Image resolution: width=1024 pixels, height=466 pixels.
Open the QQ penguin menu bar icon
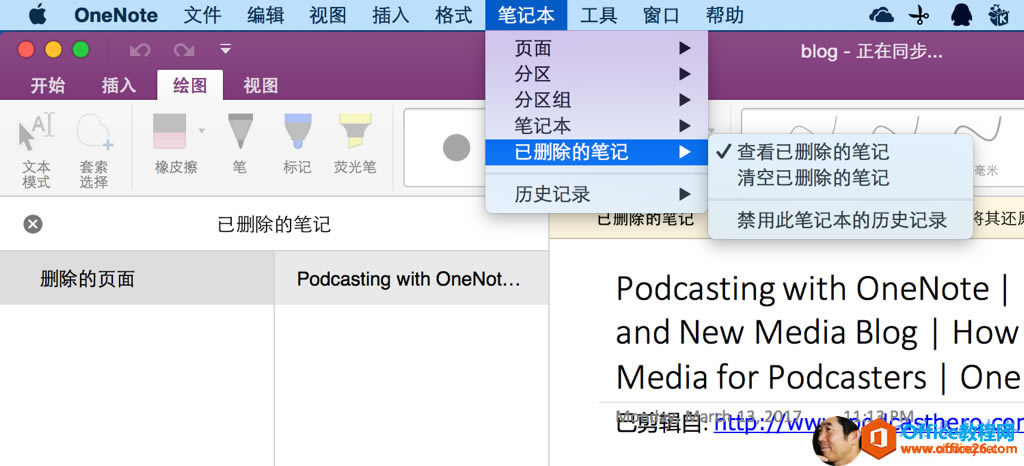(x=961, y=15)
